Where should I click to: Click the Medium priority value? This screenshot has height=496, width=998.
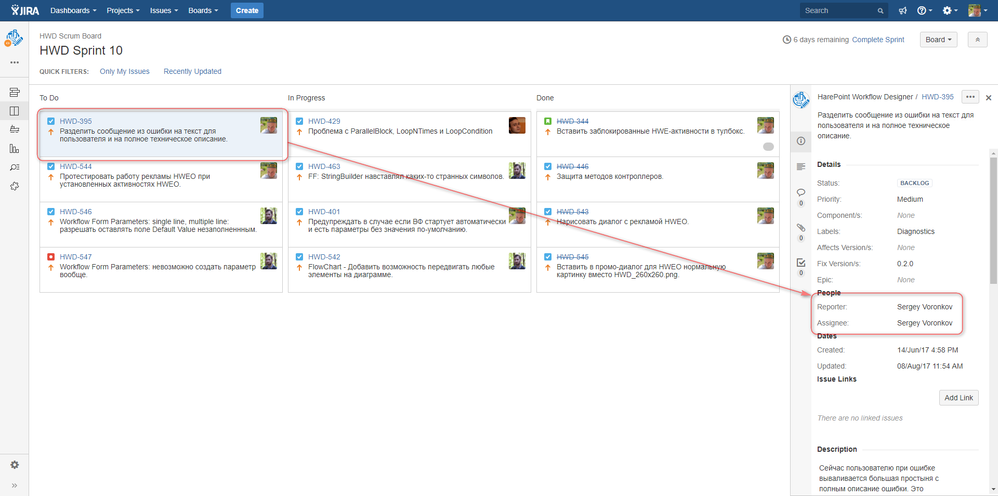pyautogui.click(x=910, y=199)
